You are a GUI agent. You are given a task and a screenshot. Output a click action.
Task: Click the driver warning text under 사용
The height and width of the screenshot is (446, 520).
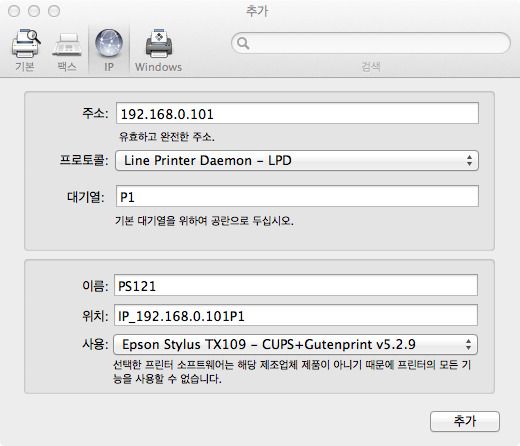tap(292, 372)
